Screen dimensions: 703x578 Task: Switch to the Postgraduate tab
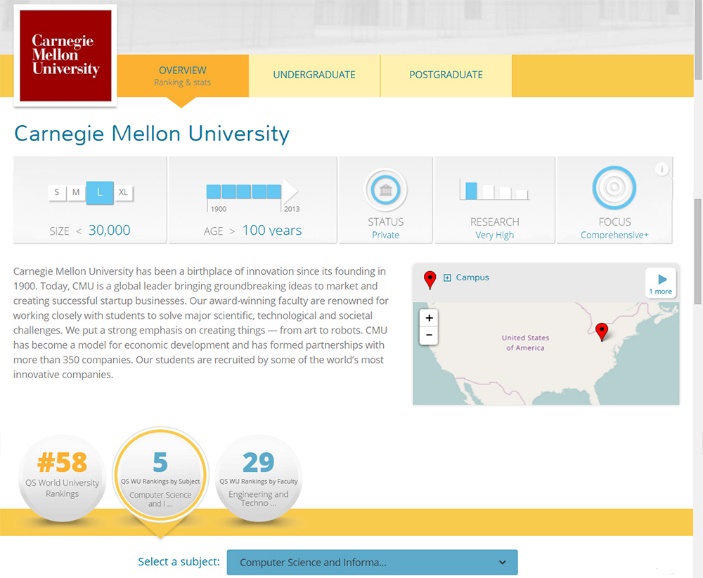(446, 75)
